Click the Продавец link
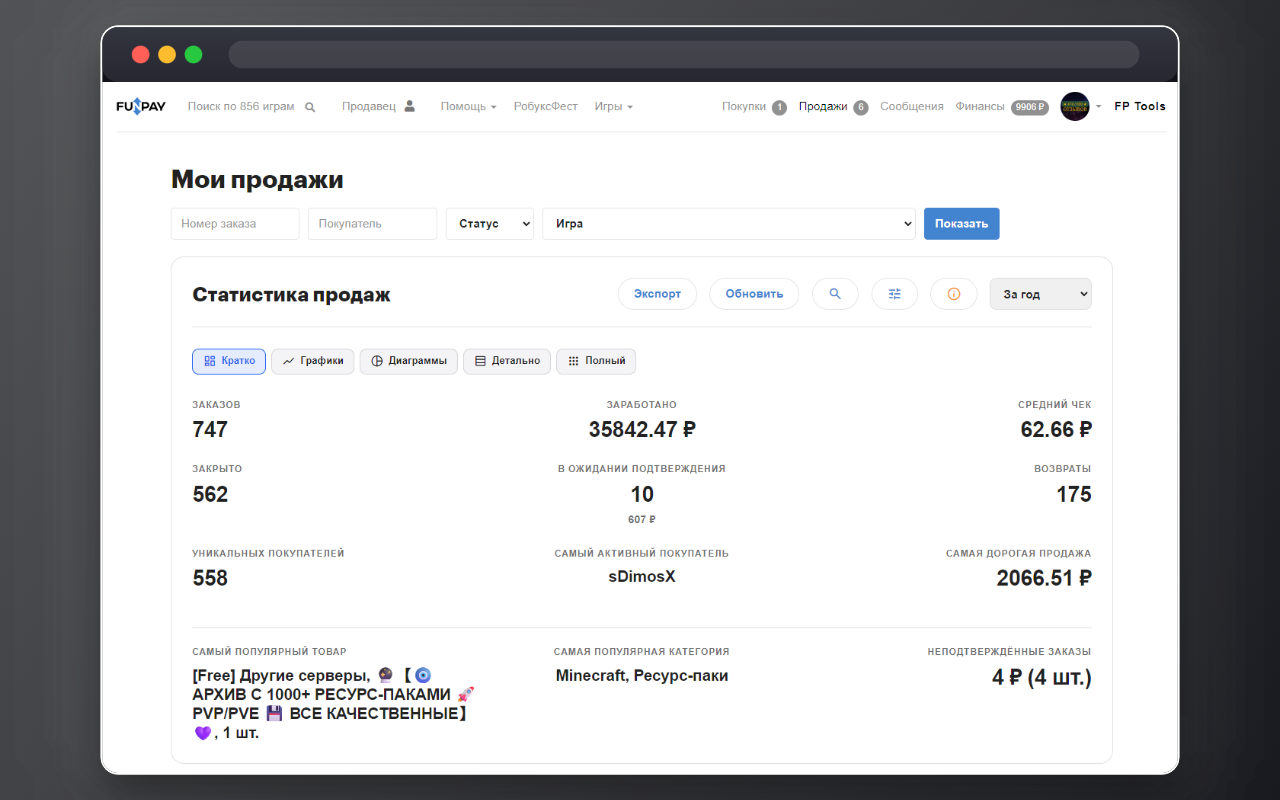This screenshot has height=800, width=1280. [369, 106]
